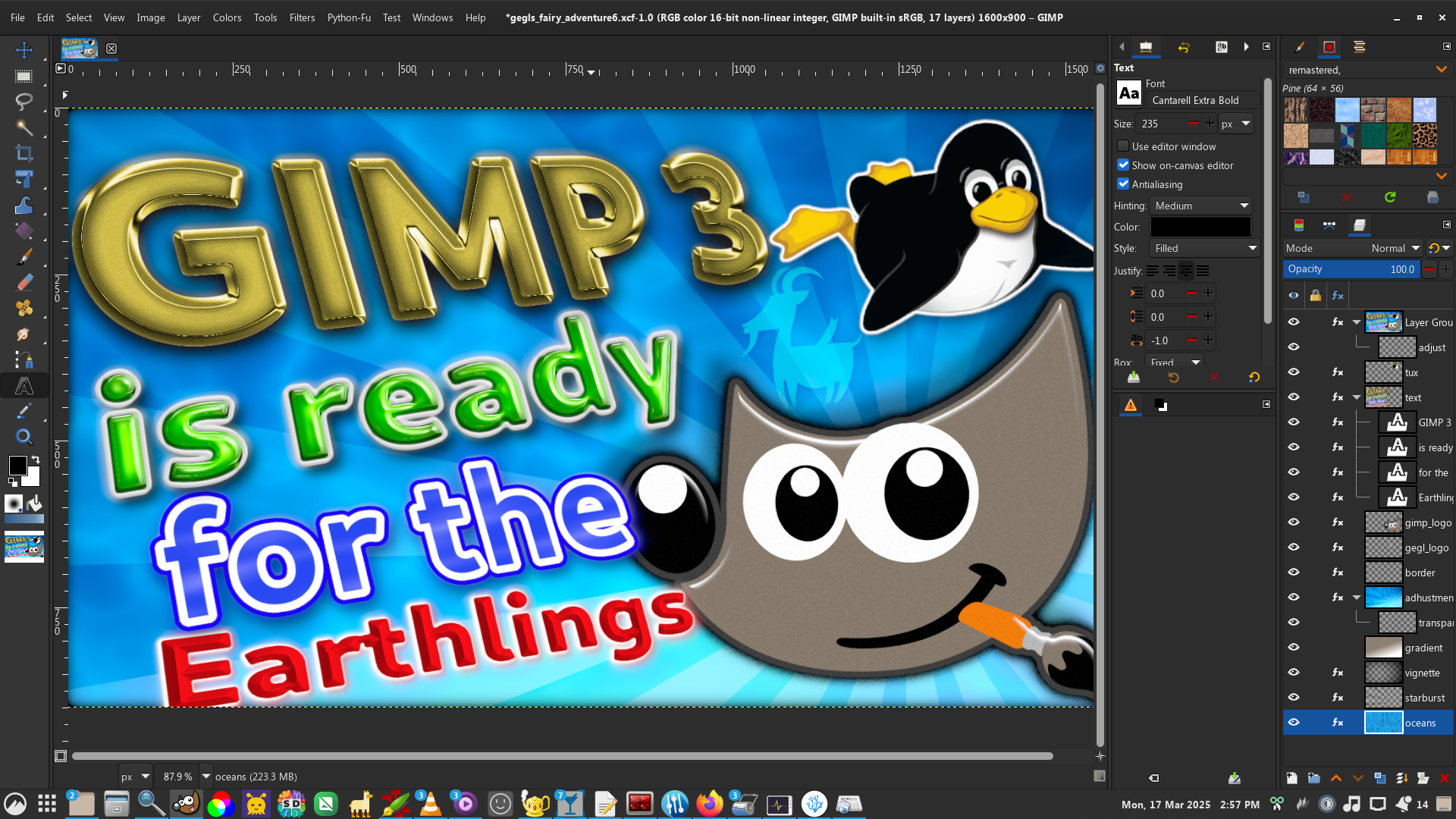Image resolution: width=1456 pixels, height=819 pixels.
Task: Open the zoom level dropdown at 87.9 %
Action: 206,777
